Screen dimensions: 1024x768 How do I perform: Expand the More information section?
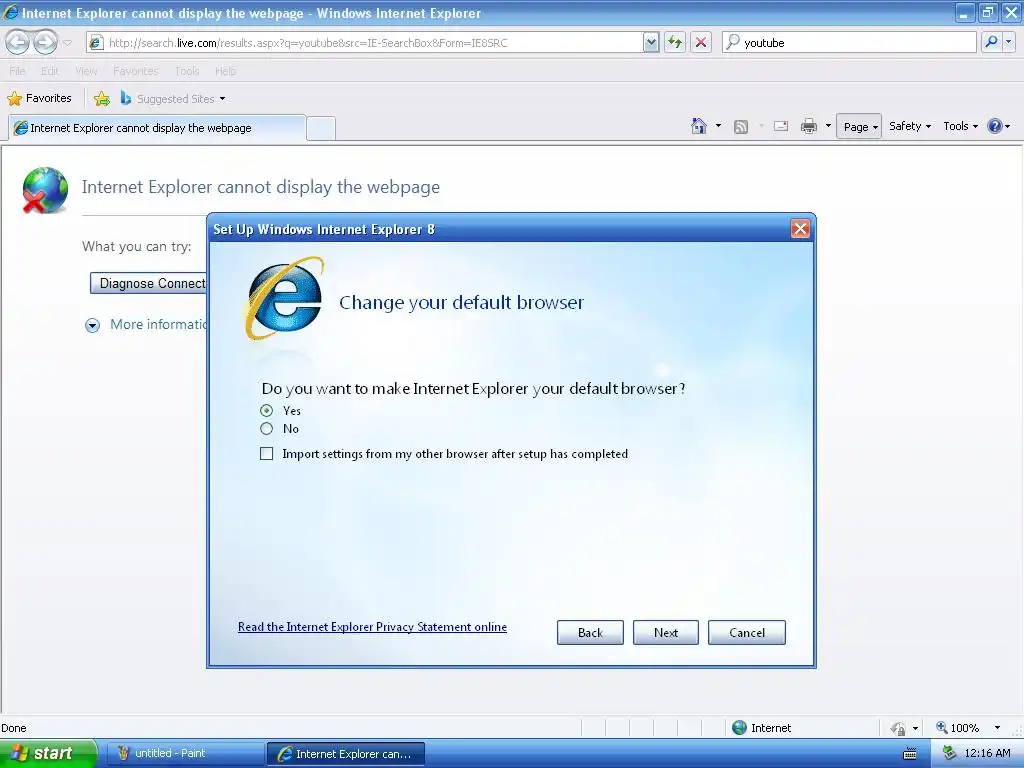[93, 325]
